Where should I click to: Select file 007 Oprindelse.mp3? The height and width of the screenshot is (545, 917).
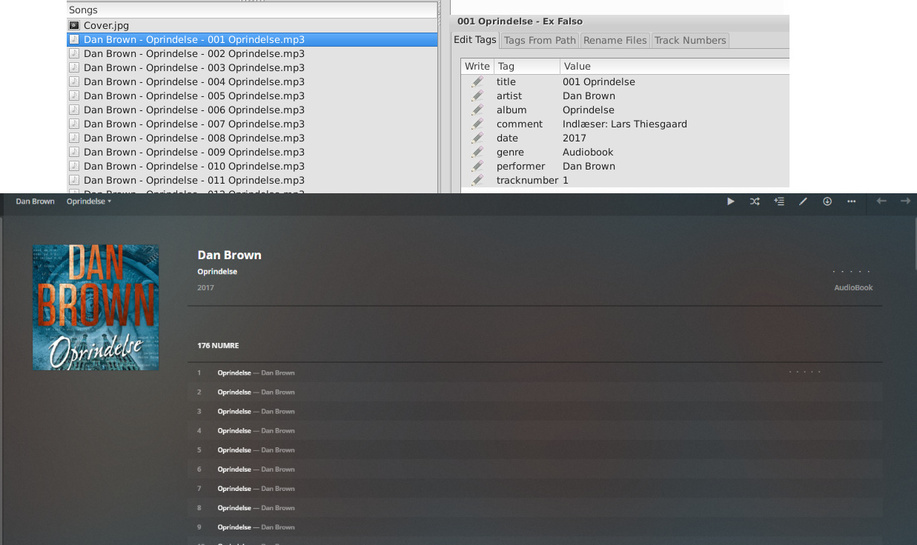252,124
